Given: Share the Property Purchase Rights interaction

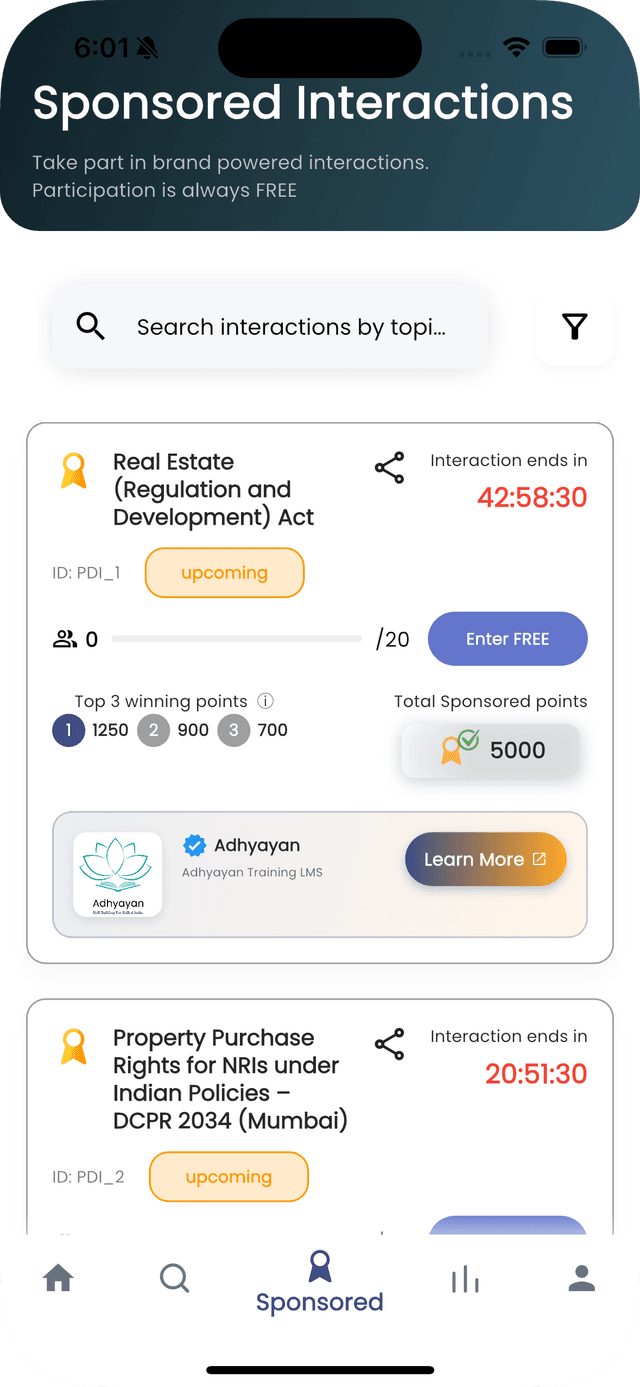Looking at the screenshot, I should coord(389,1043).
